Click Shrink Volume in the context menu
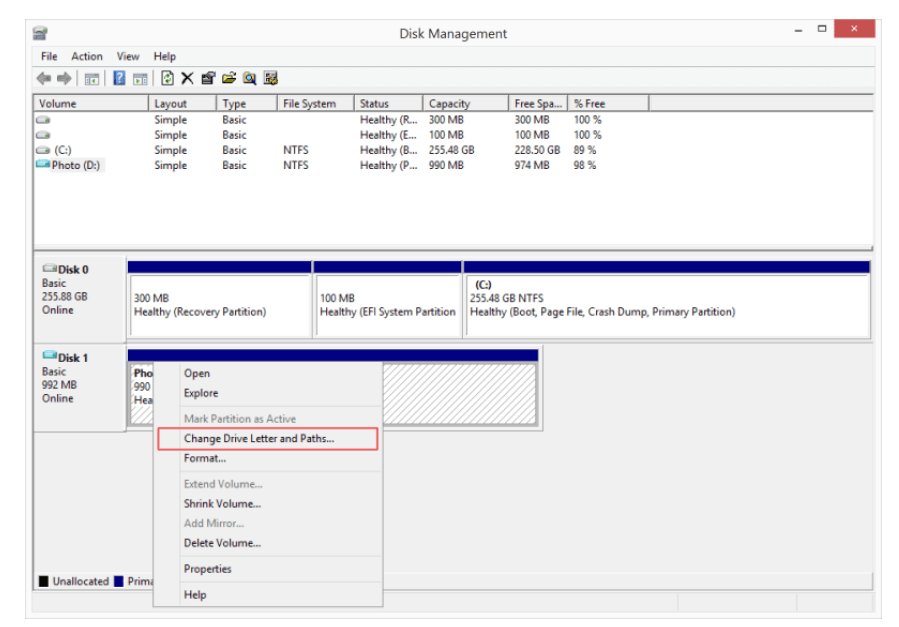Viewport: 899px width, 627px height. pos(213,501)
